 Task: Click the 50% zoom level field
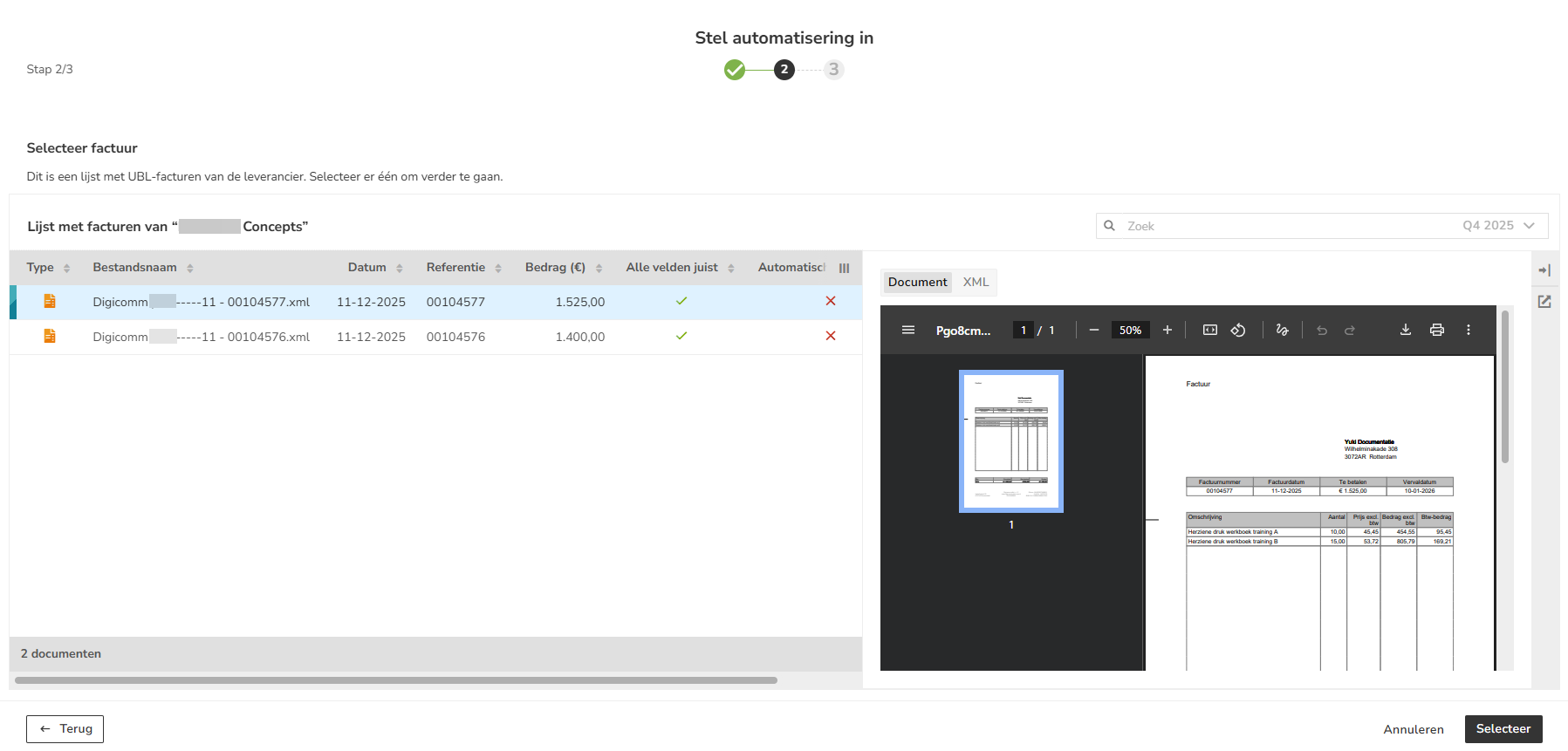1130,330
